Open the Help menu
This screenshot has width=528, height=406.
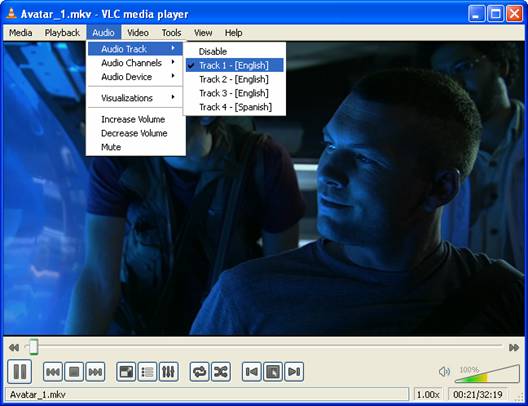coord(233,33)
